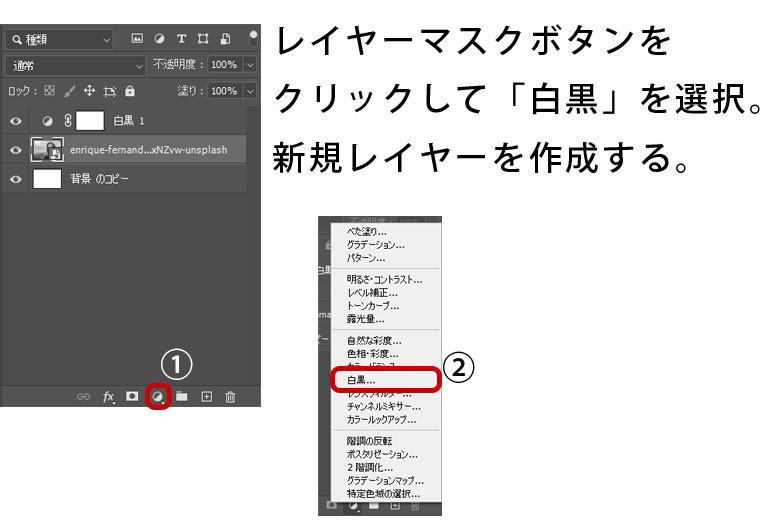760x530 pixels.
Task: Enable the shape layer filter icon
Action: tap(203, 39)
